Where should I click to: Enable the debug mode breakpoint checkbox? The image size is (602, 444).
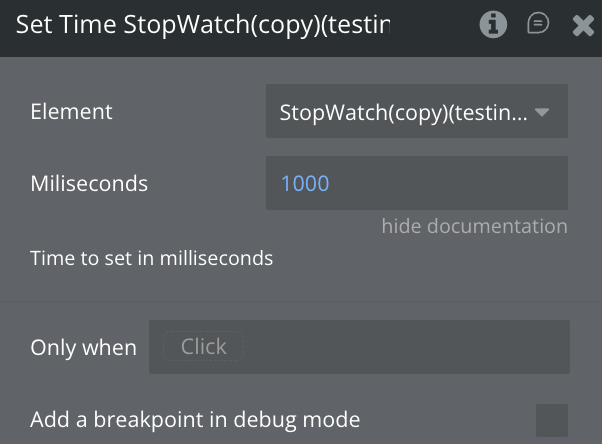click(x=552, y=420)
